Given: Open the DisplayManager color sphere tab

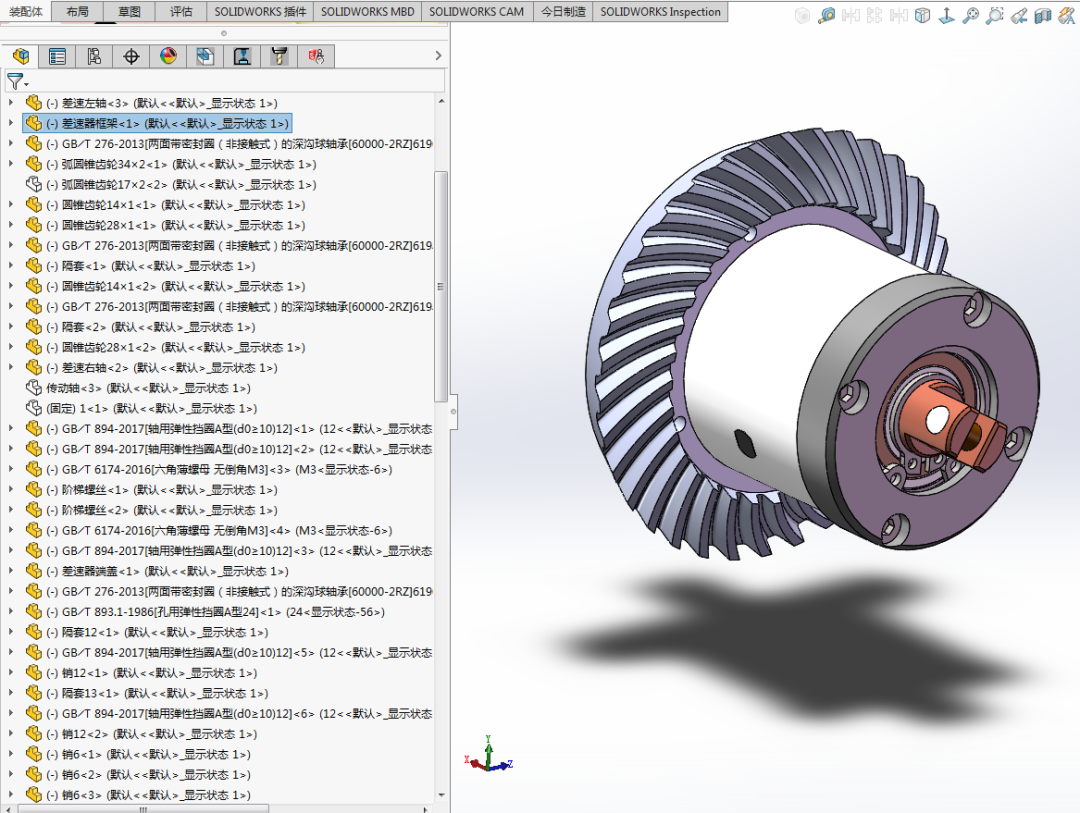Looking at the screenshot, I should 169,56.
